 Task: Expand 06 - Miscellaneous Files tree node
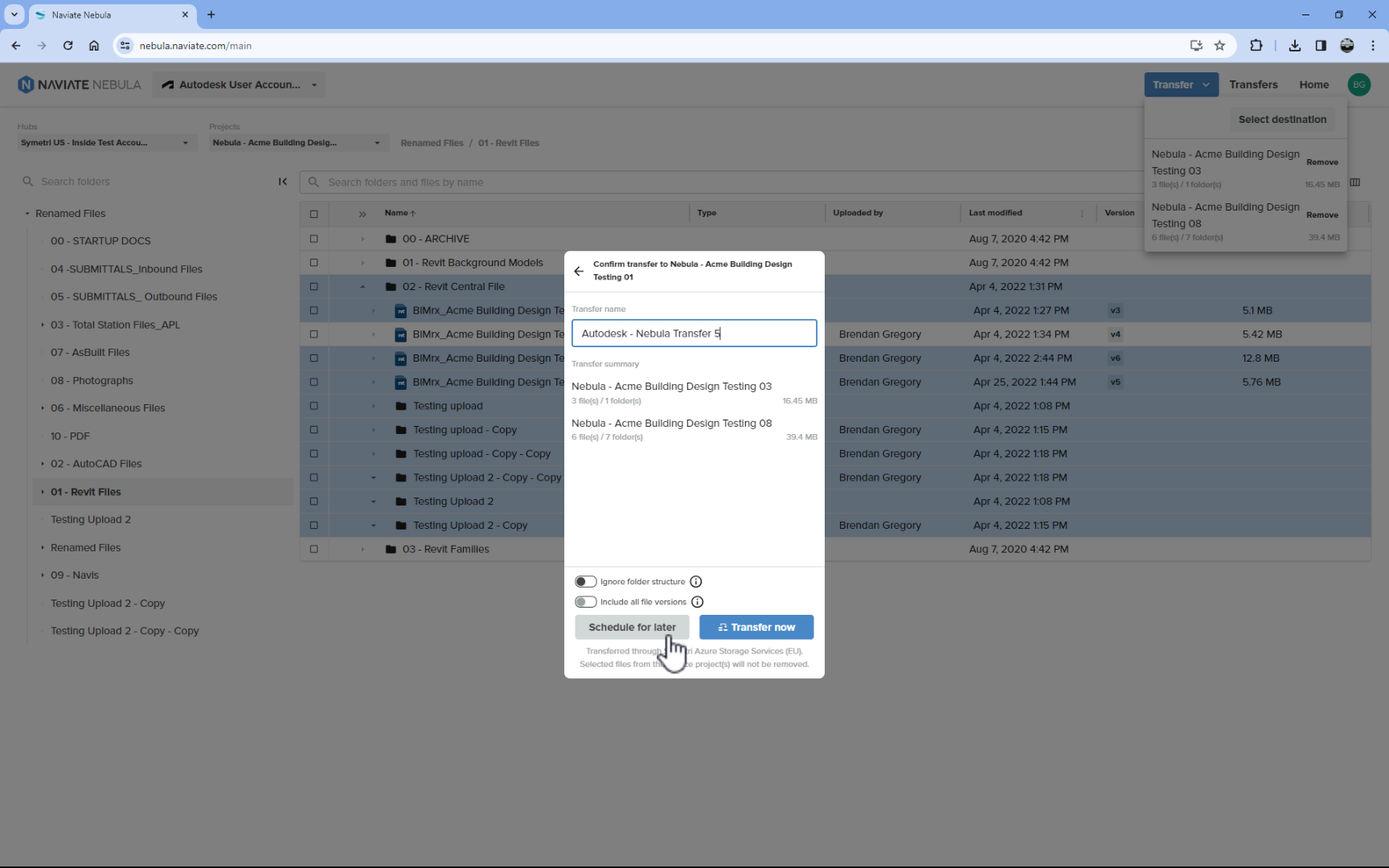click(x=43, y=408)
